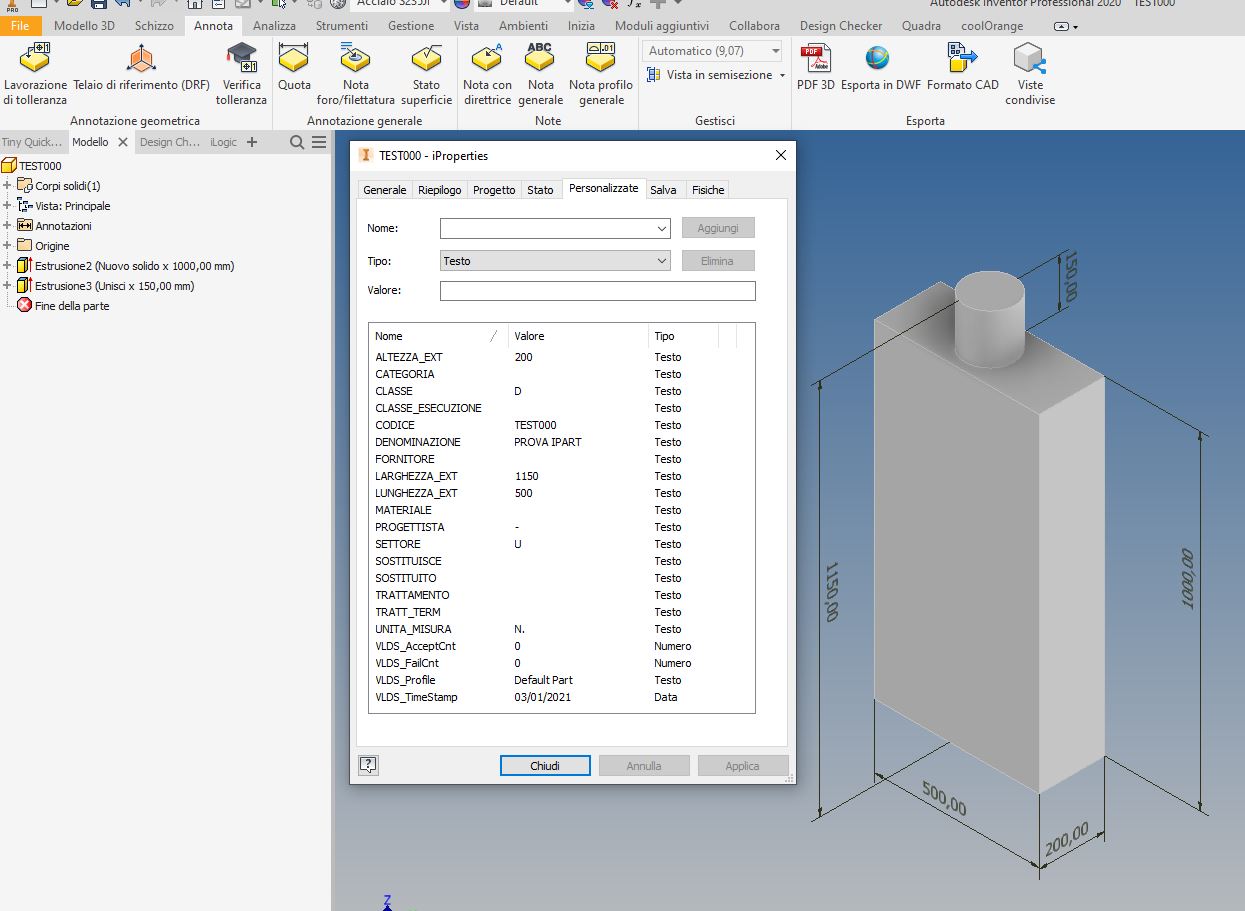Viewport: 1245px width, 911px height.
Task: Expand the Estrusione2 tree node
Action: tap(7, 266)
